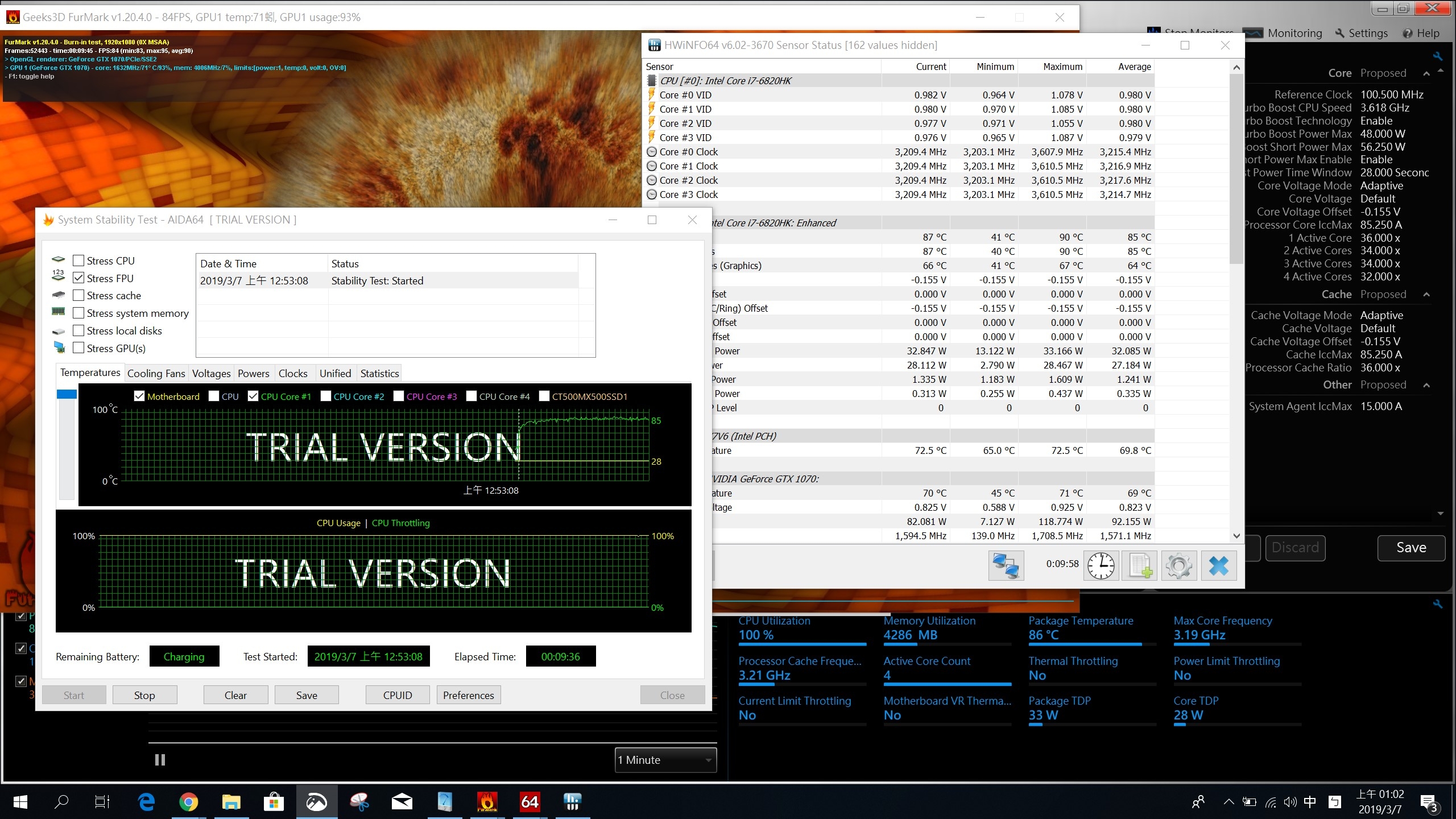
Task: Click volume speaker tray icon
Action: pos(1290,803)
